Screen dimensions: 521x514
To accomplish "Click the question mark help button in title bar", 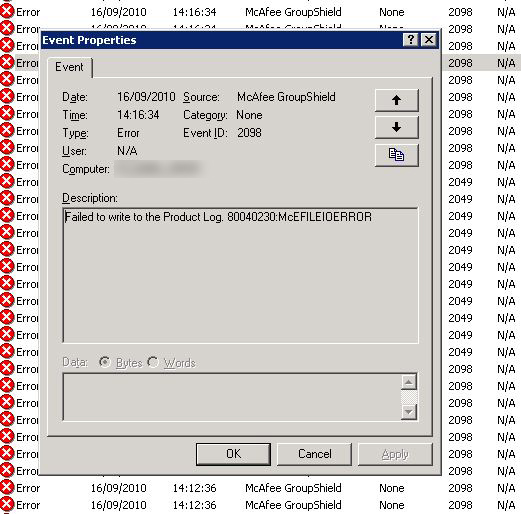I will [x=411, y=40].
